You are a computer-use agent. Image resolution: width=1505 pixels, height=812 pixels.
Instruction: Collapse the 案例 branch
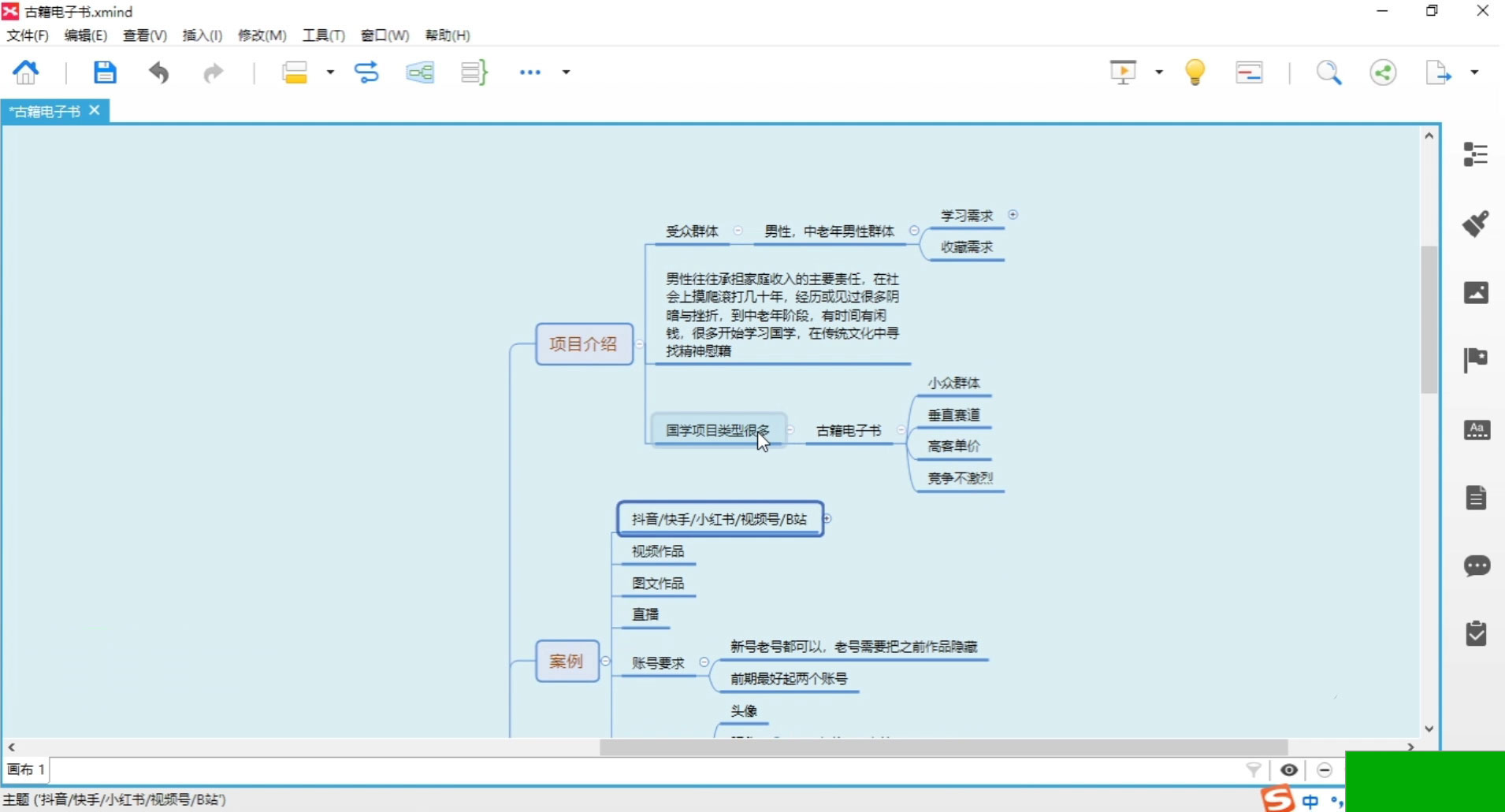point(605,661)
